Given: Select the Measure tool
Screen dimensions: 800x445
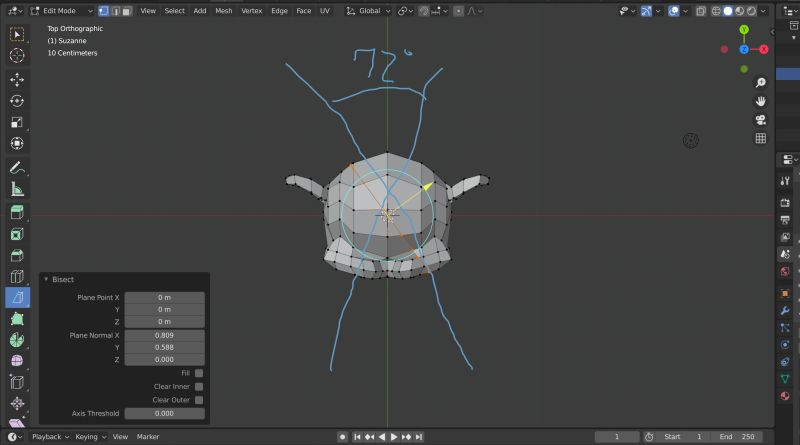Looking at the screenshot, I should coord(17,189).
